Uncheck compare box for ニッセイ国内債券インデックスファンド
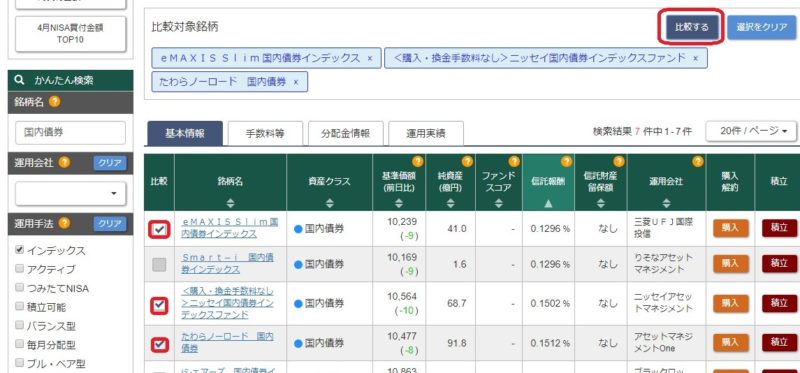 tap(160, 305)
